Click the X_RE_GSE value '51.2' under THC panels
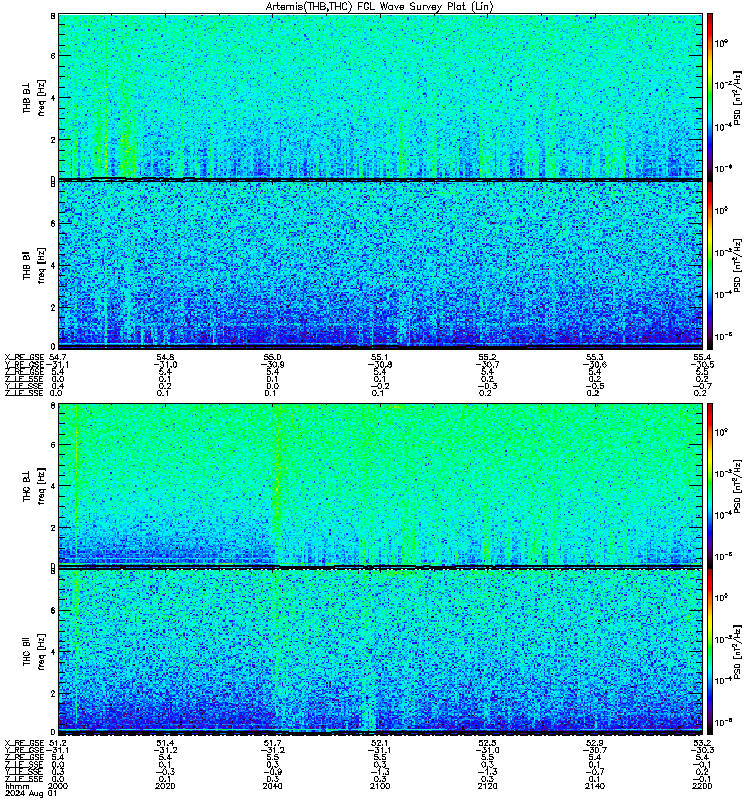Screen dimensions: 750x800 click(x=58, y=743)
